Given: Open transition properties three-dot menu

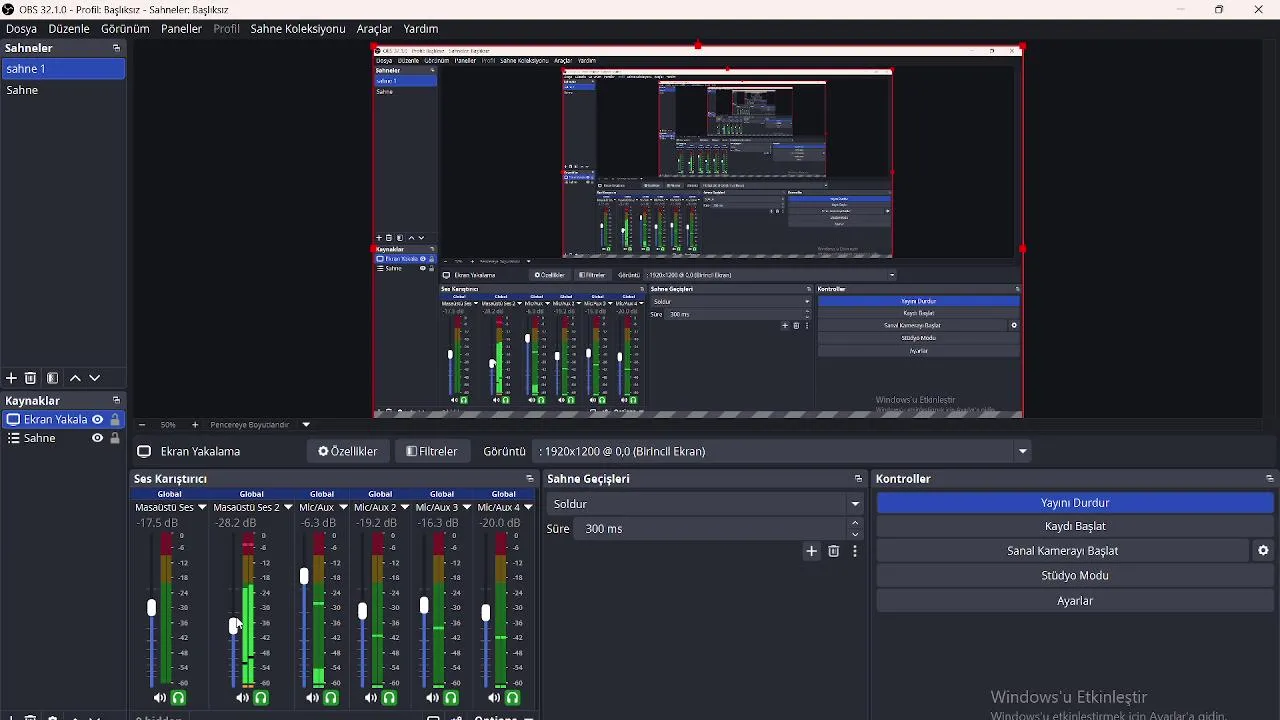Looking at the screenshot, I should 856,551.
